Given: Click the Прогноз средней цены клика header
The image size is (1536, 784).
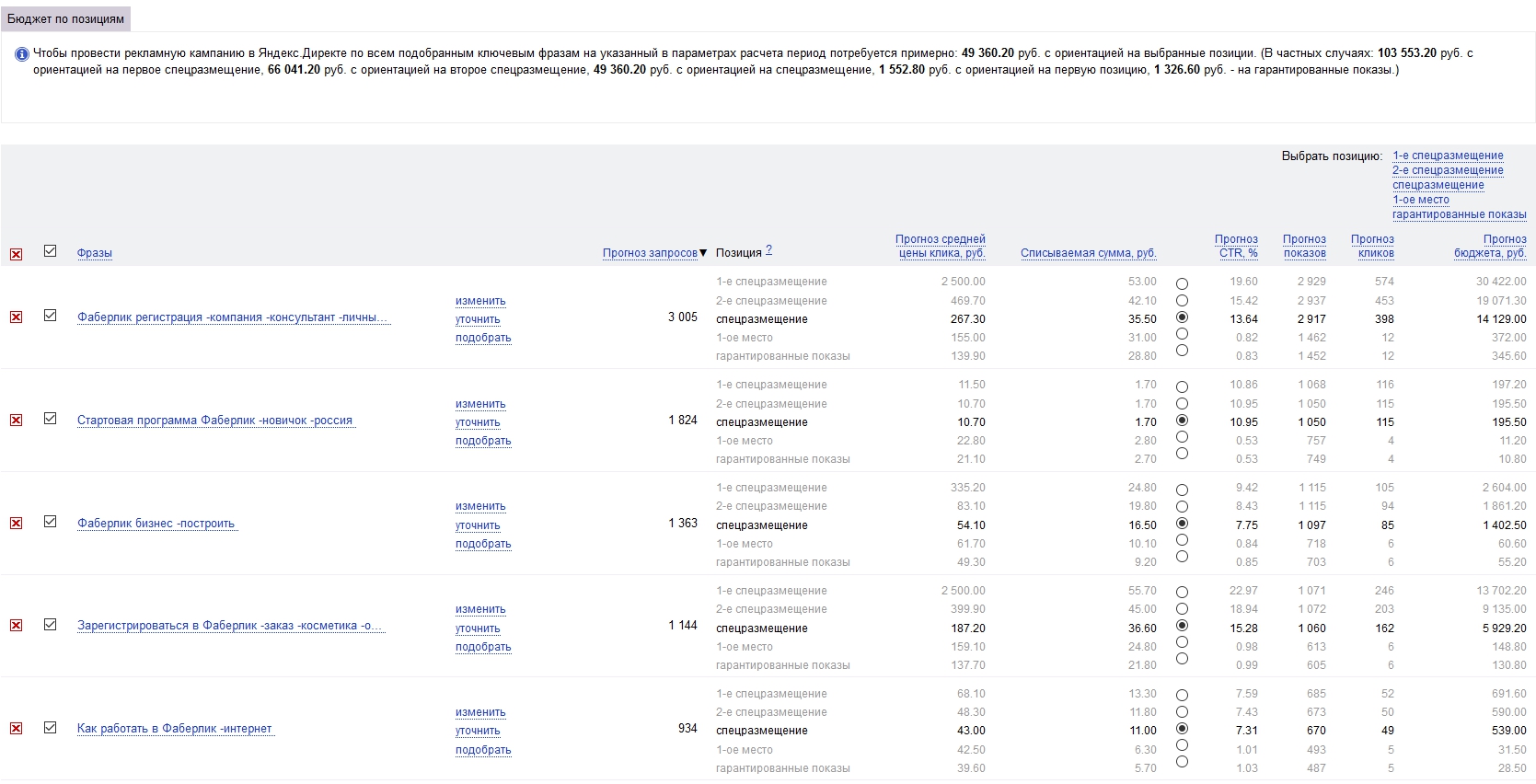Looking at the screenshot, I should pyautogui.click(x=941, y=246).
